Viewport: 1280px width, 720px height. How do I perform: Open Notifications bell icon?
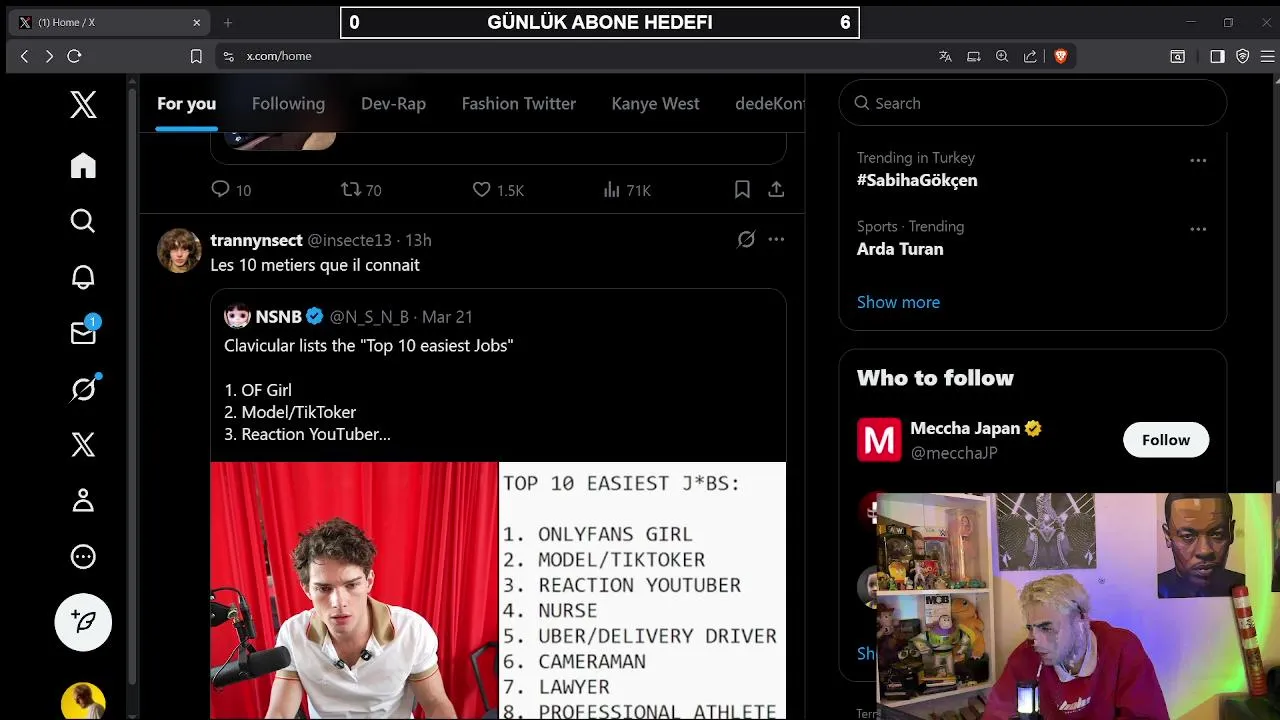pos(83,277)
